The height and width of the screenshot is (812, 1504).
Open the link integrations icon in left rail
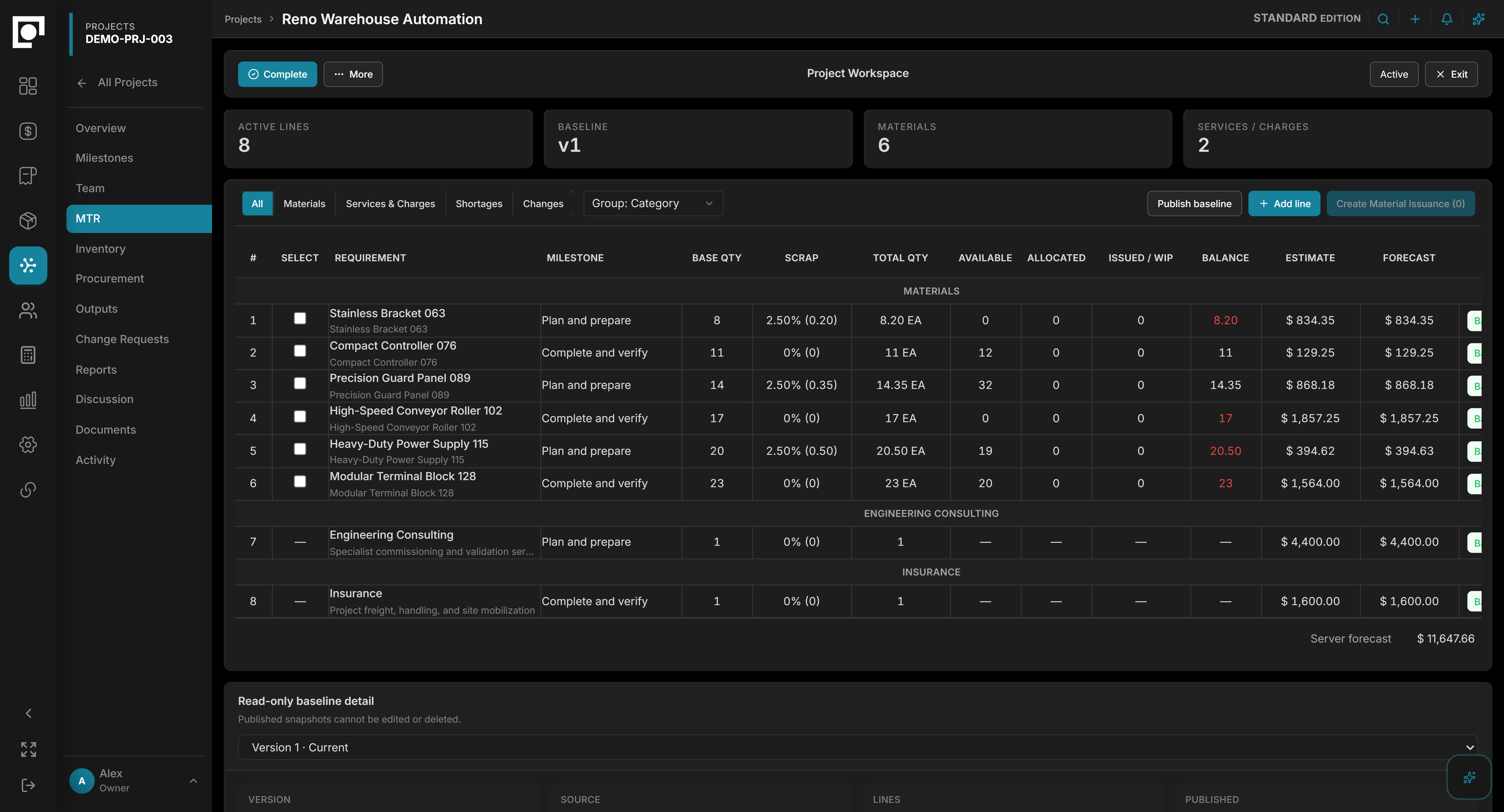[x=28, y=490]
